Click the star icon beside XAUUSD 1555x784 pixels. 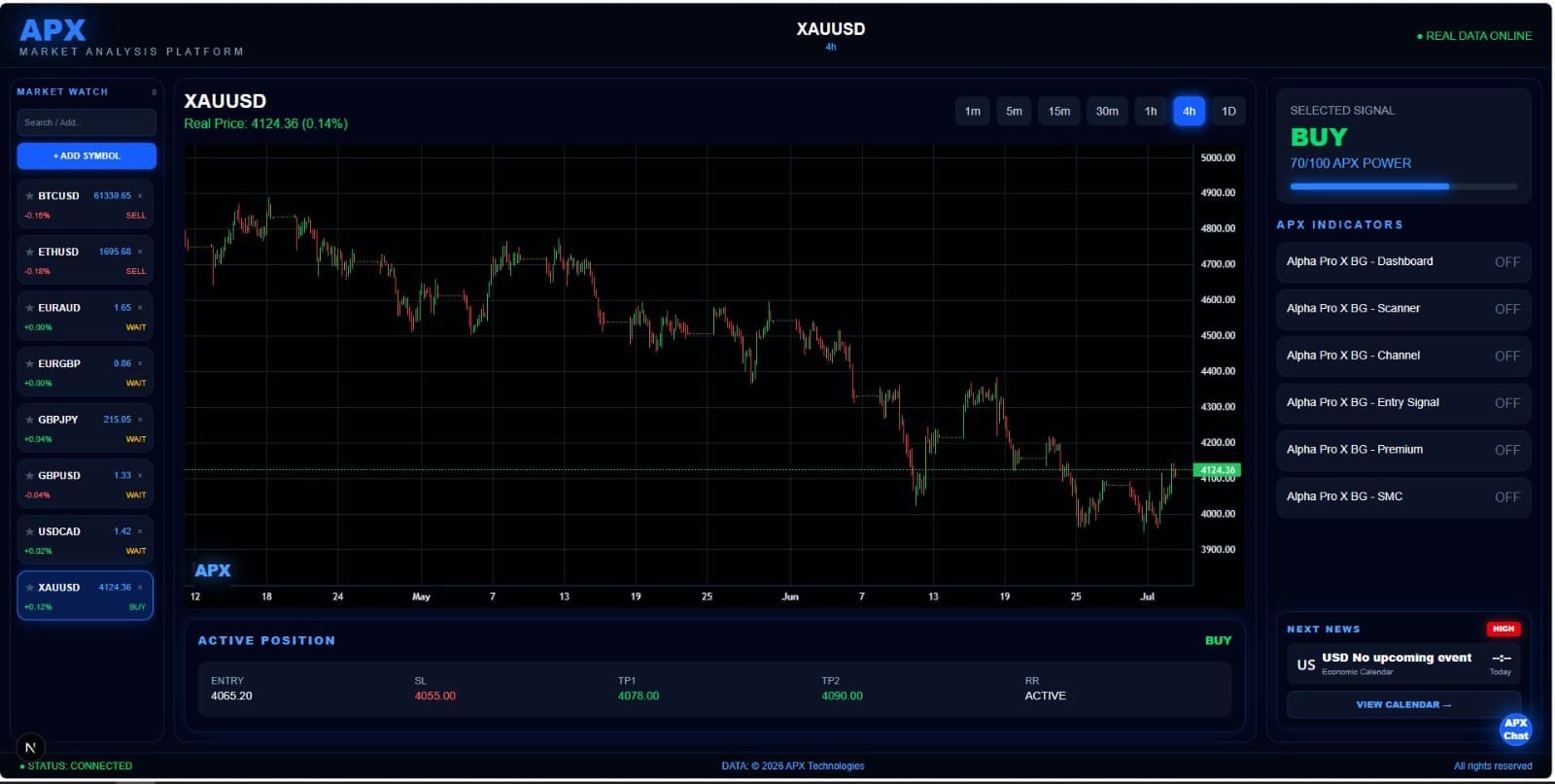tap(29, 588)
